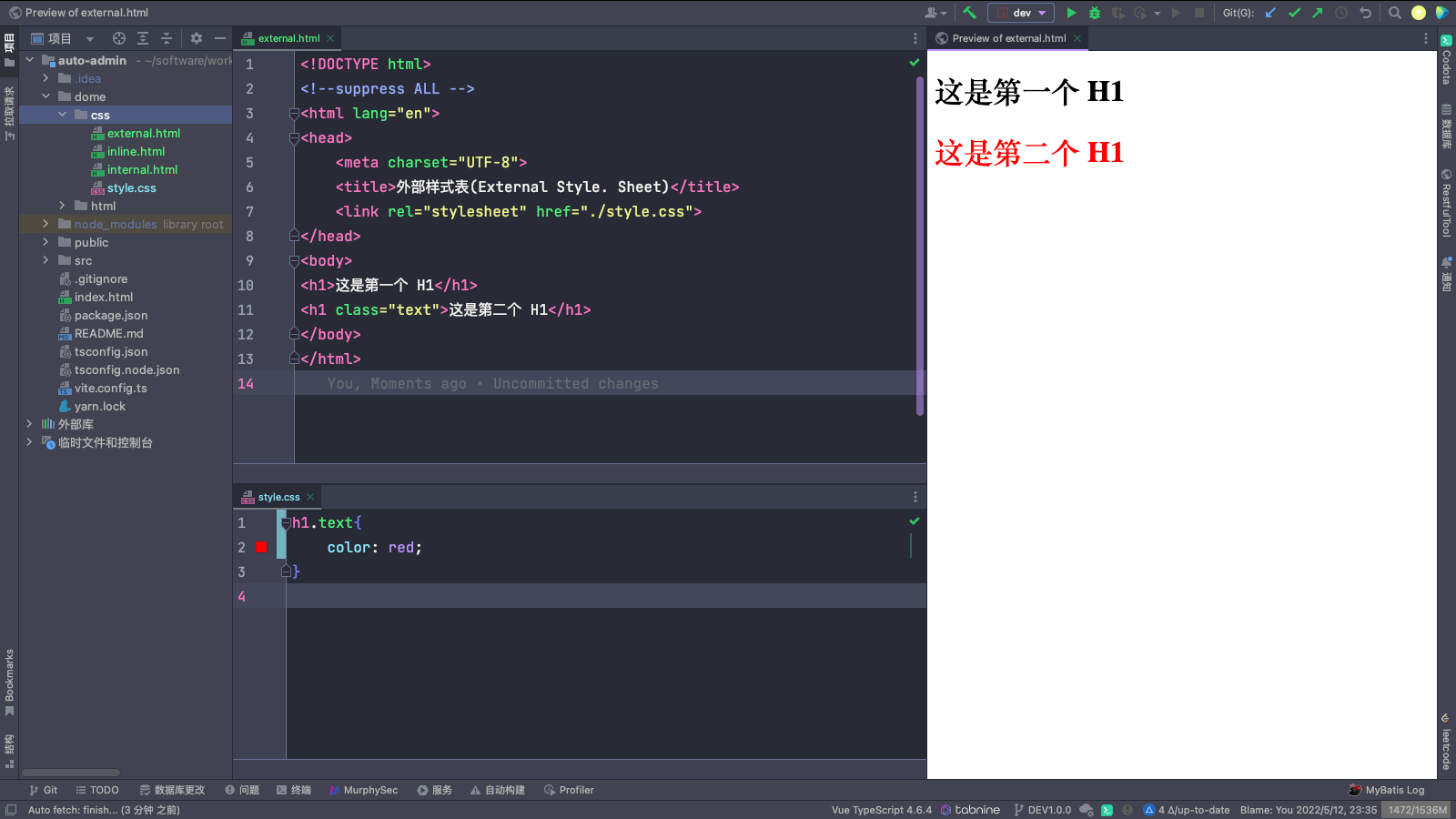Click the locate file crosshair icon
The image size is (1456, 819).
[x=119, y=38]
